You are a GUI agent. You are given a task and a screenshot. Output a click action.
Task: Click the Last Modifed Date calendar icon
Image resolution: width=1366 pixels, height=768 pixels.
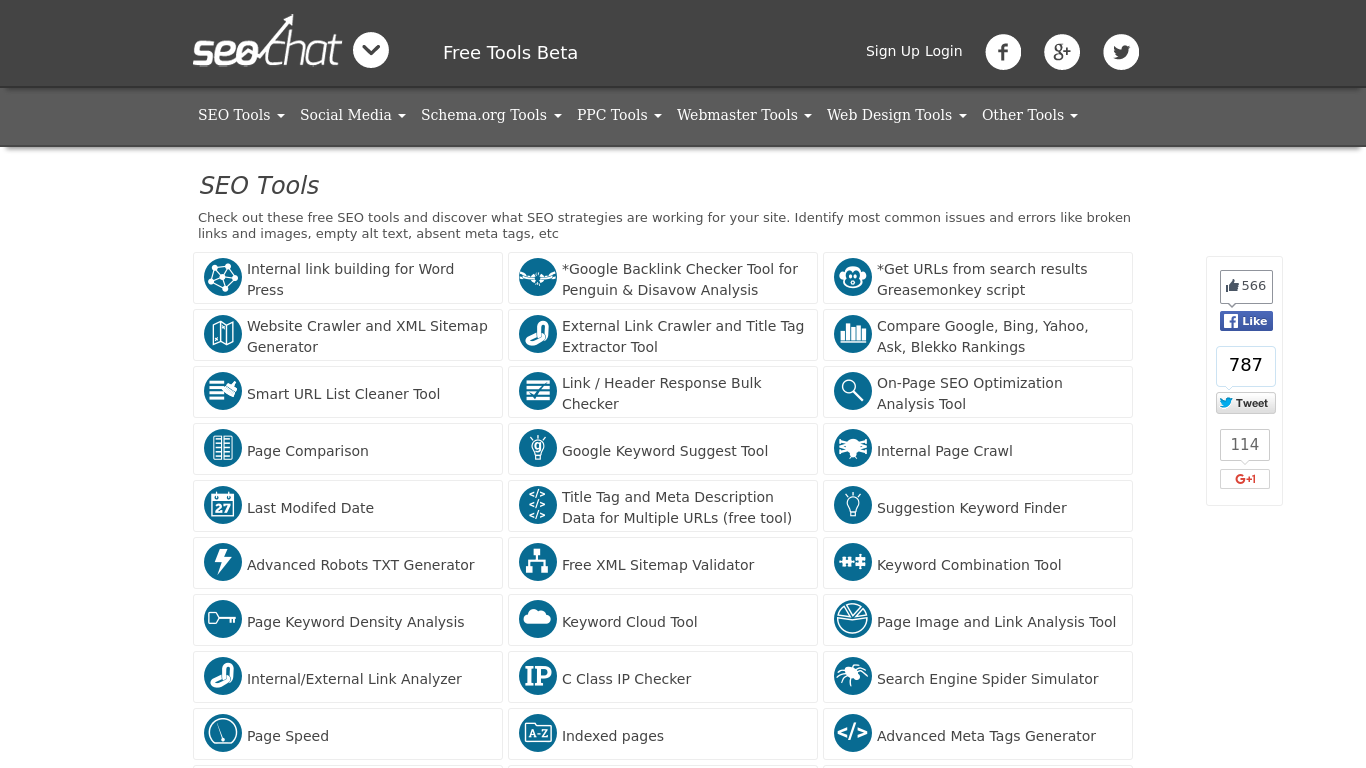pos(223,505)
